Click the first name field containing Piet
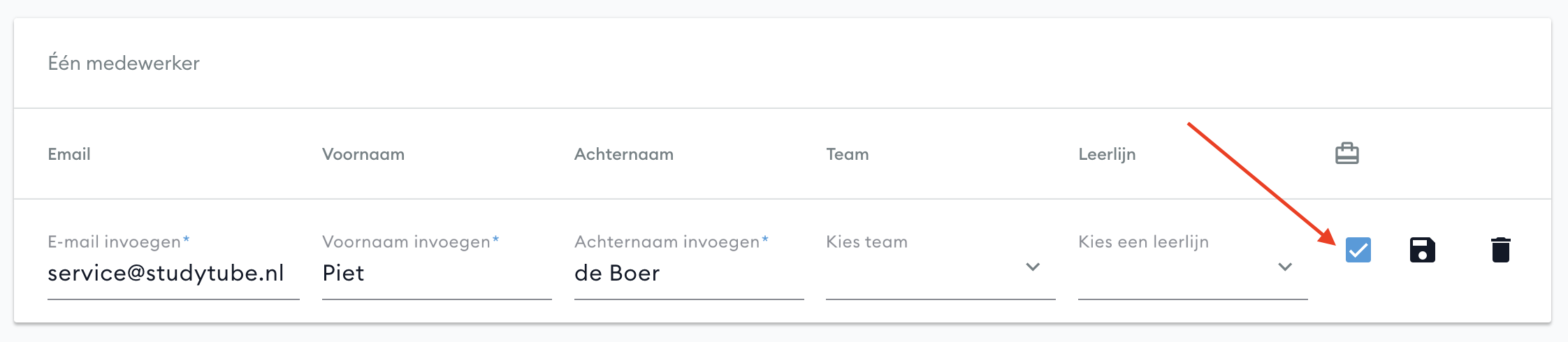The image size is (1568, 342). pyautogui.click(x=437, y=273)
